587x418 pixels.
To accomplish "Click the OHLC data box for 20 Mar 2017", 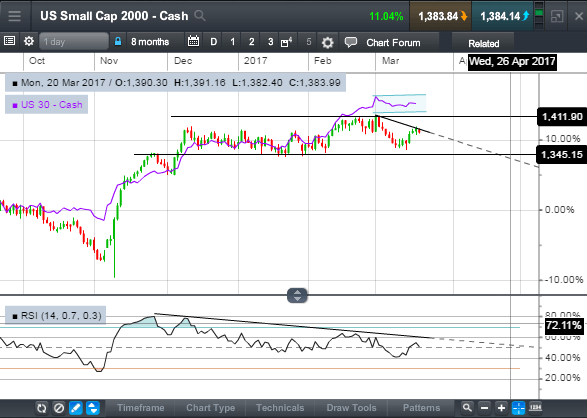I will [175, 83].
